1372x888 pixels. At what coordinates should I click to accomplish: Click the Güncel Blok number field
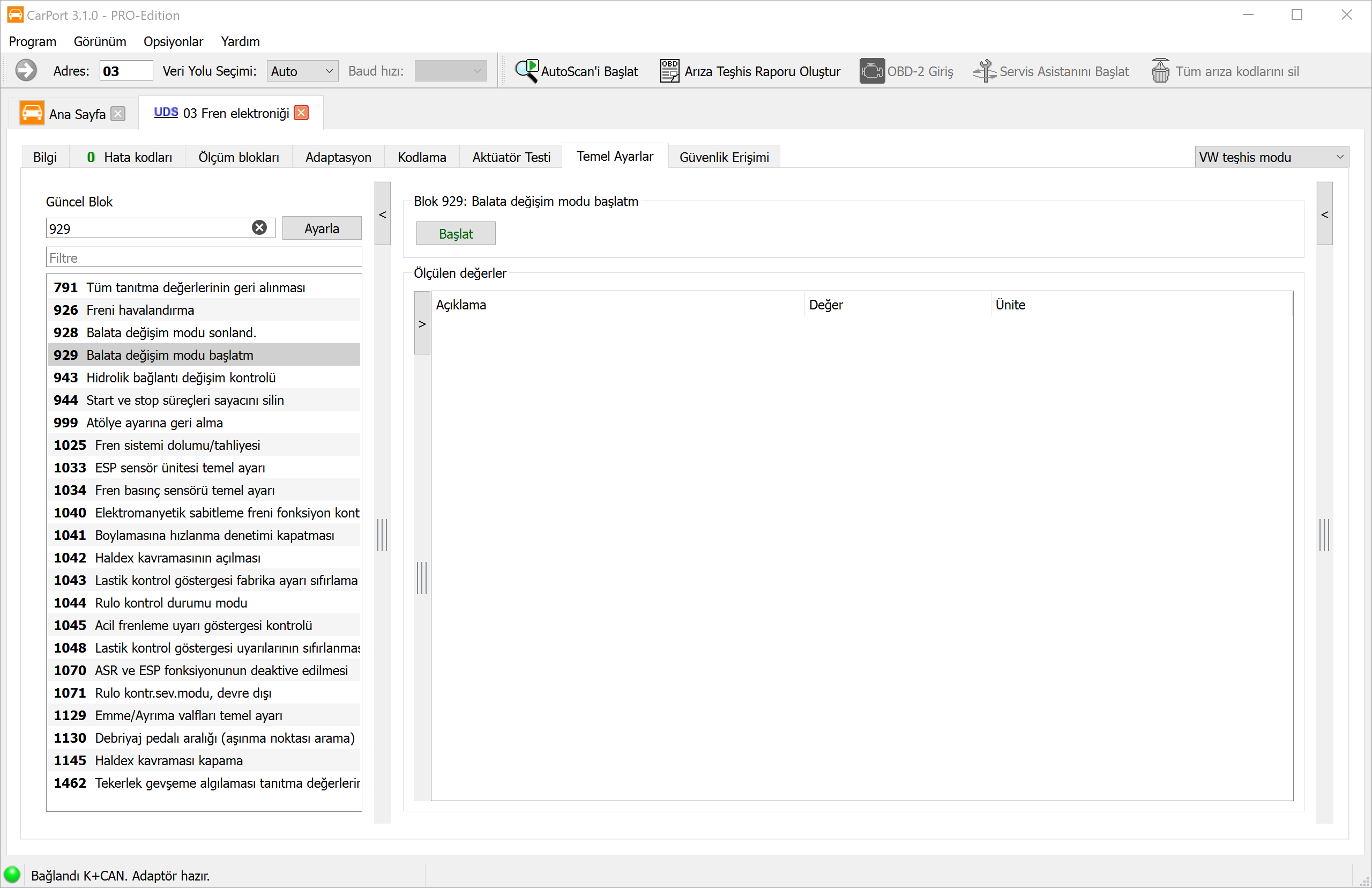pos(160,228)
